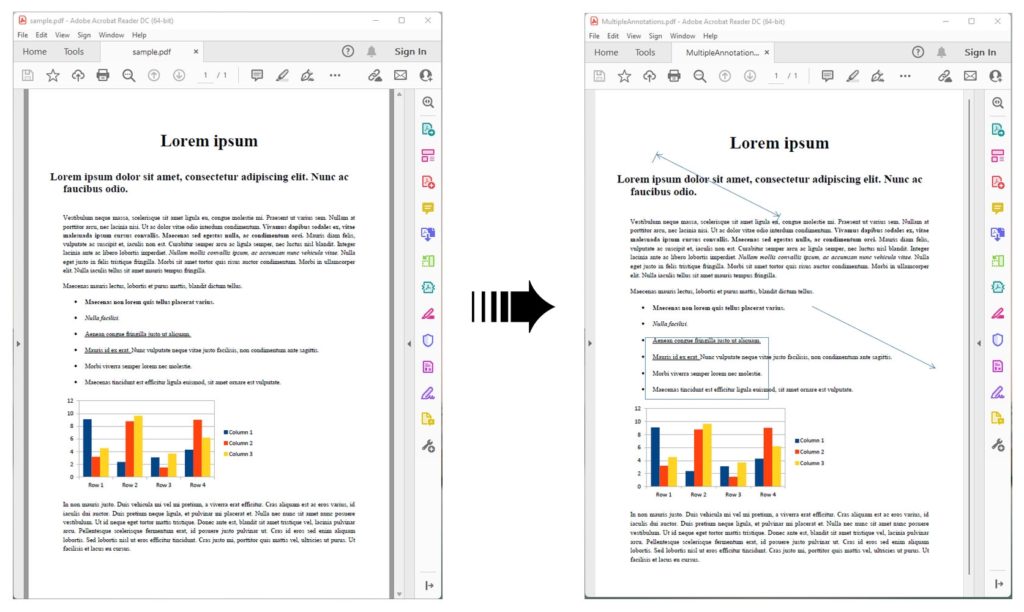Image resolution: width=1024 pixels, height=612 pixels.
Task: Expand left navigation pane in sample.pdf window
Action: coord(18,344)
